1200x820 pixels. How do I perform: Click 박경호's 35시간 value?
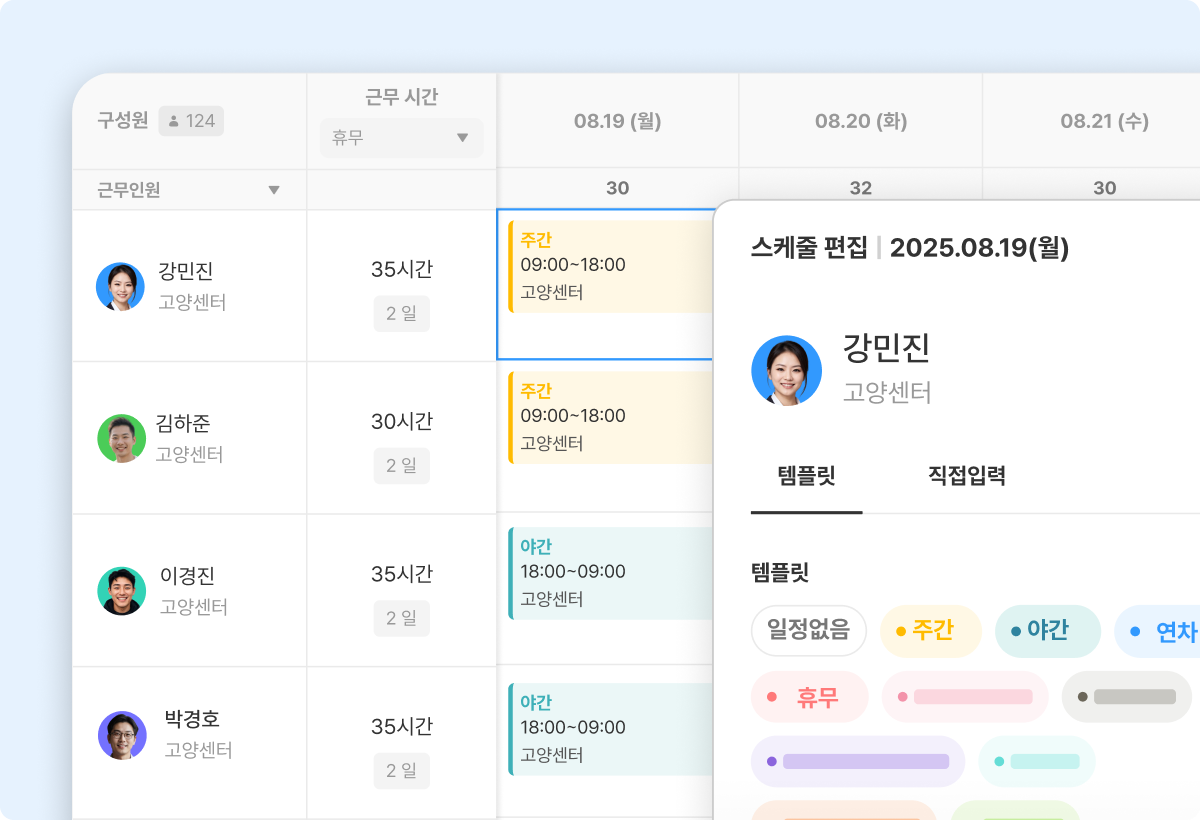(x=402, y=726)
